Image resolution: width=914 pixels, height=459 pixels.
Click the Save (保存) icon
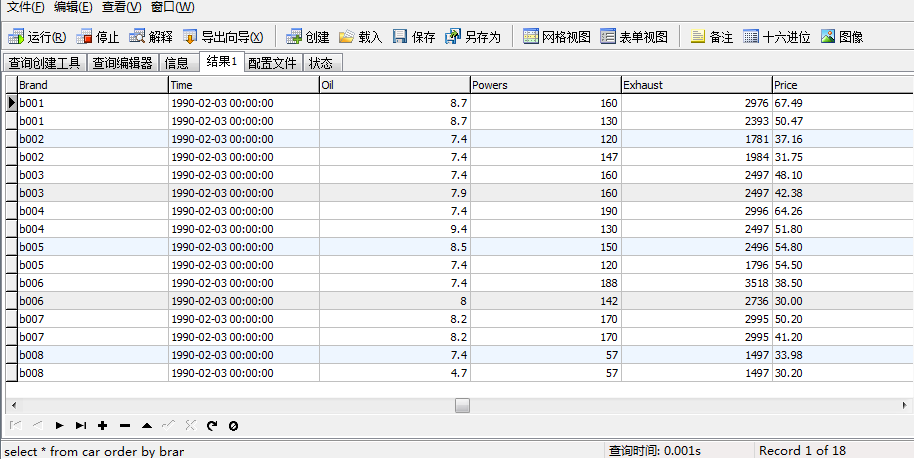coord(400,37)
